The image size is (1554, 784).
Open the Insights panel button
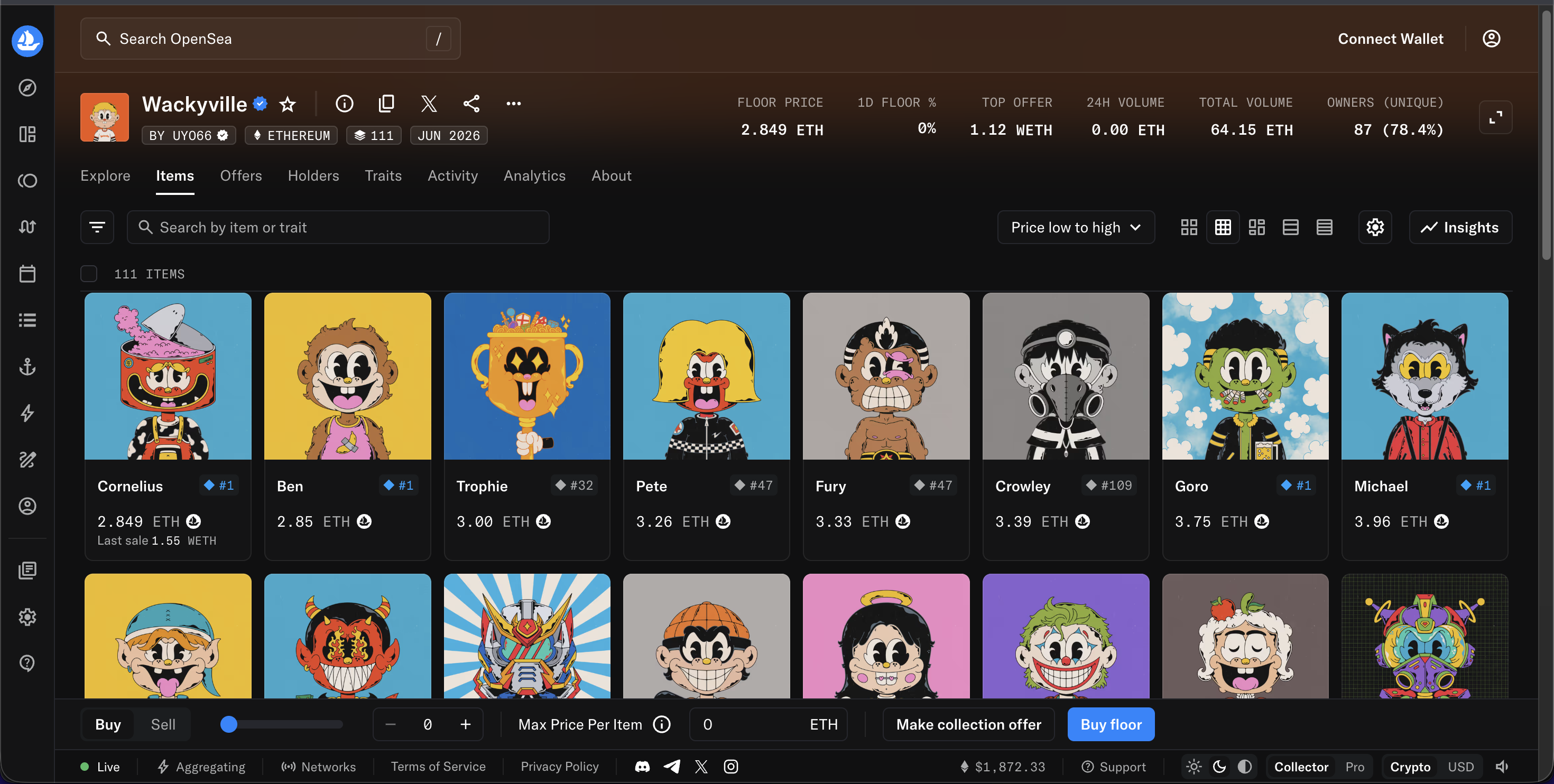click(1460, 227)
